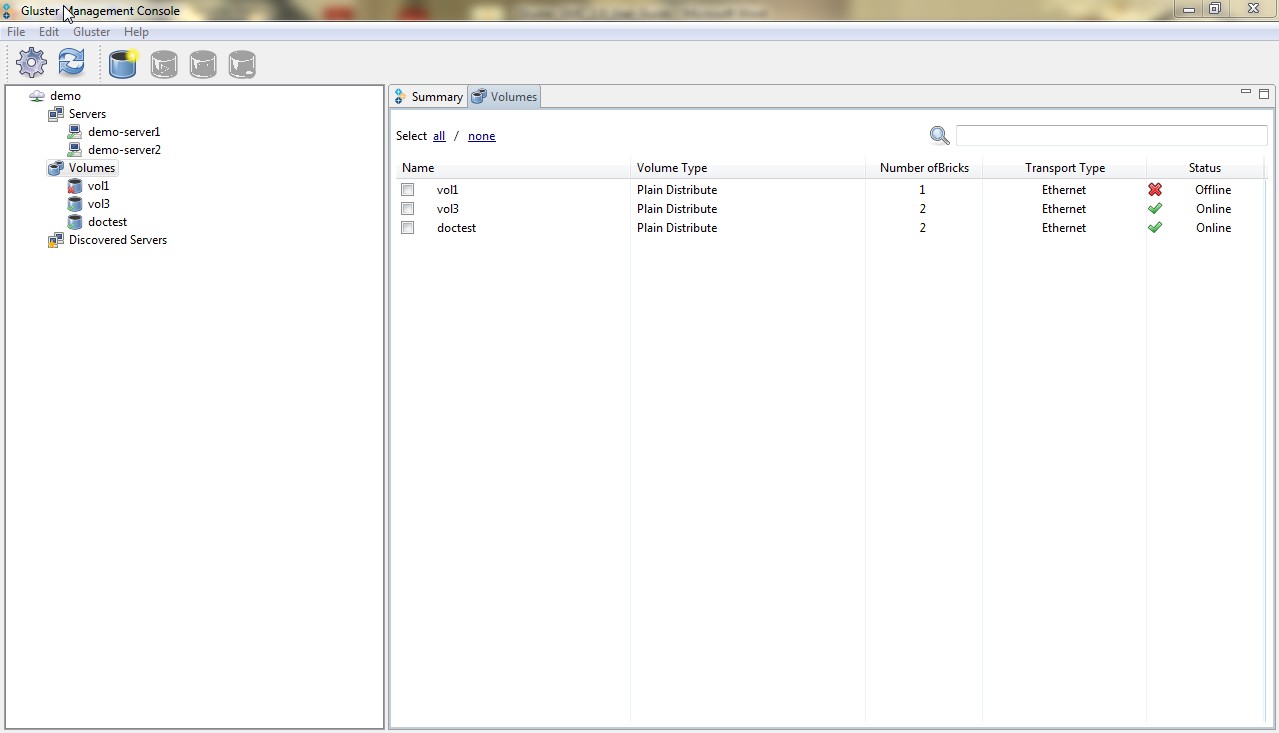Tick the vol1 checkbox
Screen dimensions: 1279x733
pos(408,190)
